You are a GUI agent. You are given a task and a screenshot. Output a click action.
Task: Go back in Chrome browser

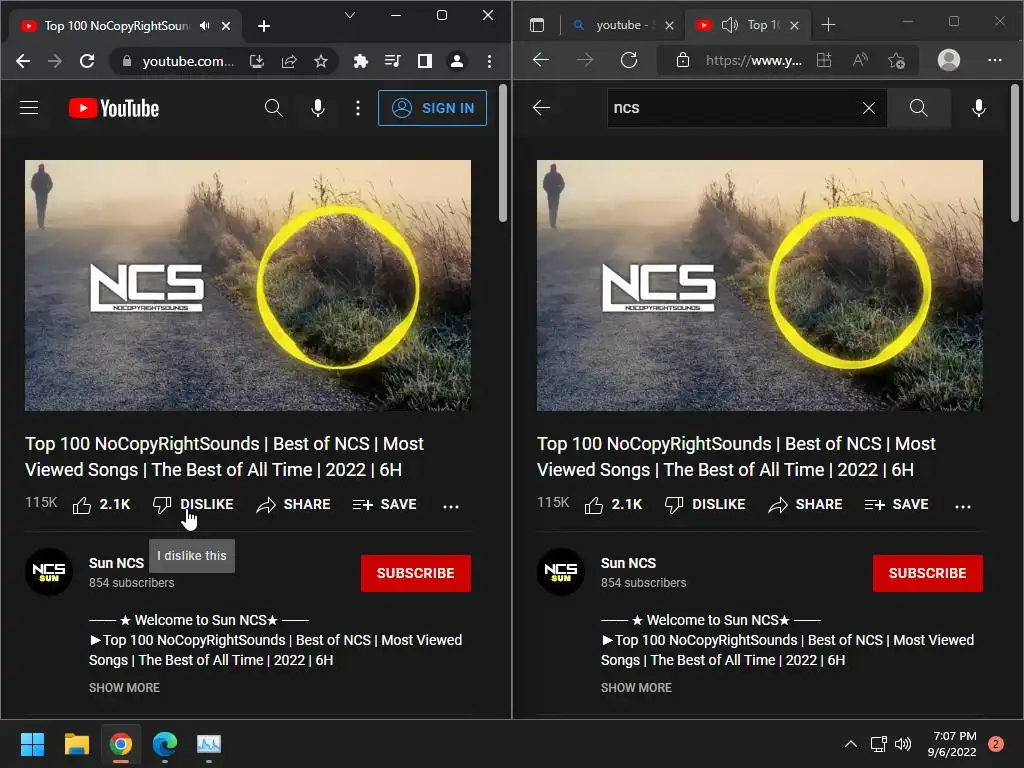pyautogui.click(x=23, y=61)
